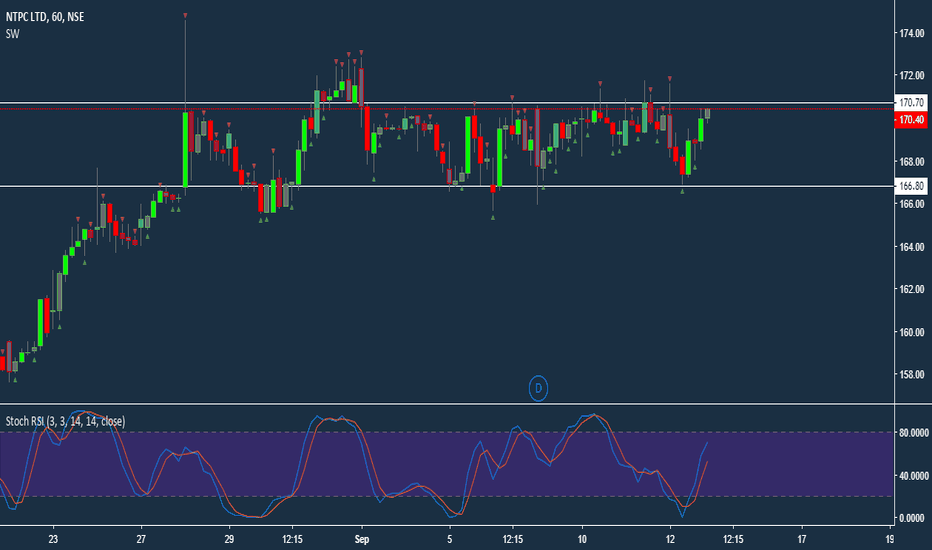Click the 172.00 price axis label
This screenshot has height=550, width=932.
[911, 75]
